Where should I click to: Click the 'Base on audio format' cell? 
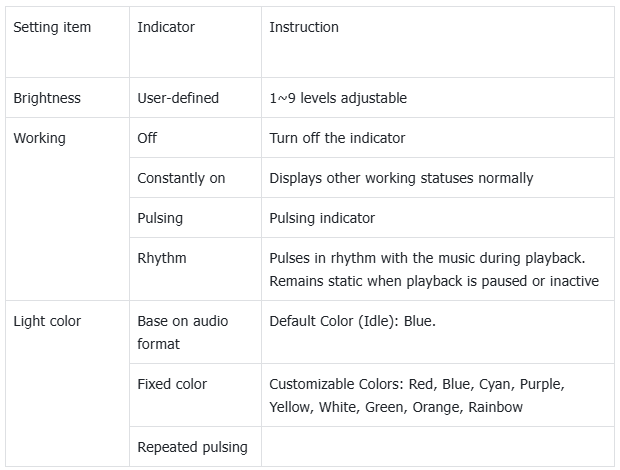182,332
